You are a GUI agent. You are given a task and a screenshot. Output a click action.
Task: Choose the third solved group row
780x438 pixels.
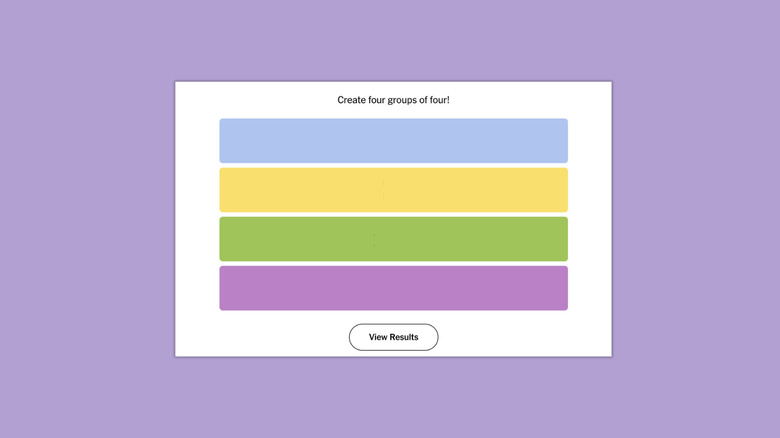tap(393, 239)
